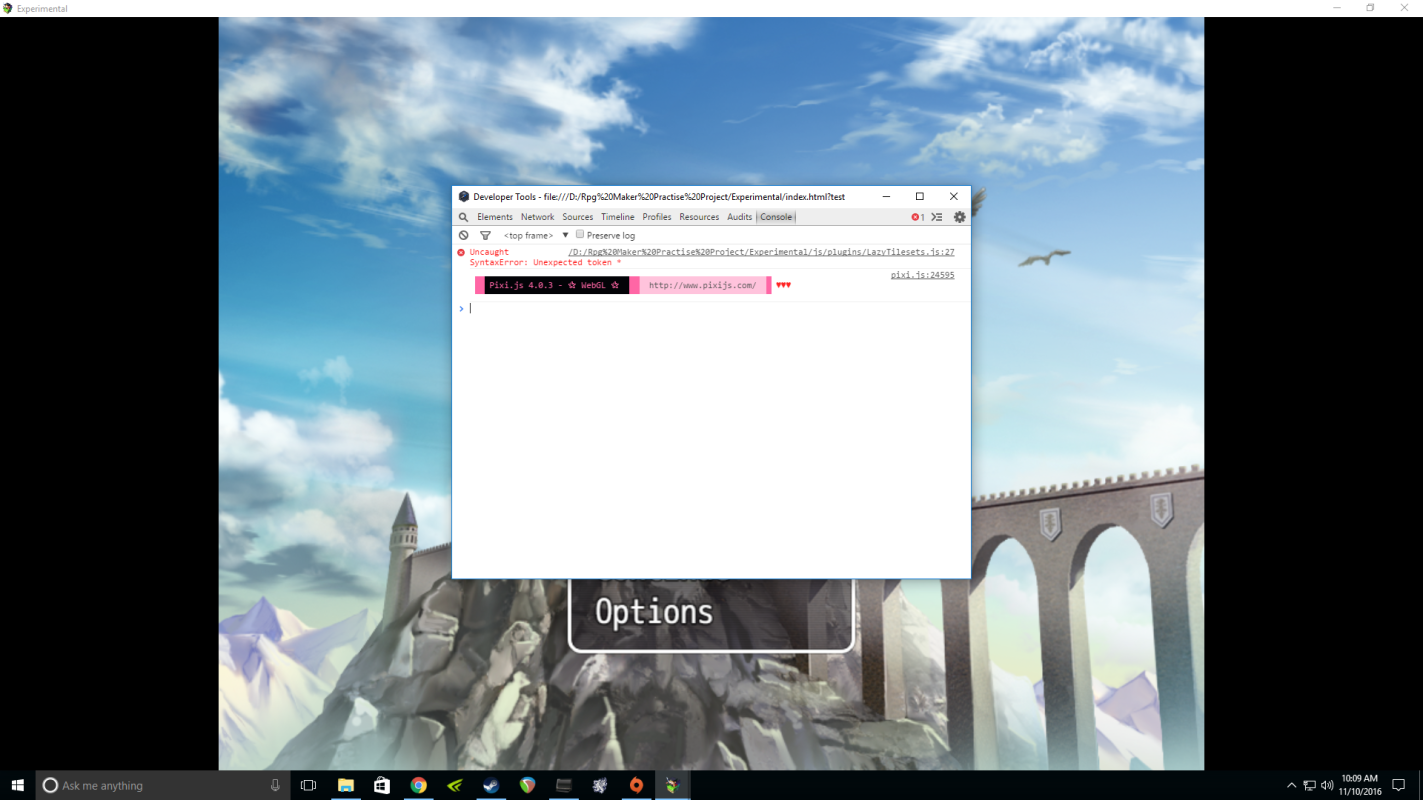Open DevTools settings gear

[x=960, y=217]
